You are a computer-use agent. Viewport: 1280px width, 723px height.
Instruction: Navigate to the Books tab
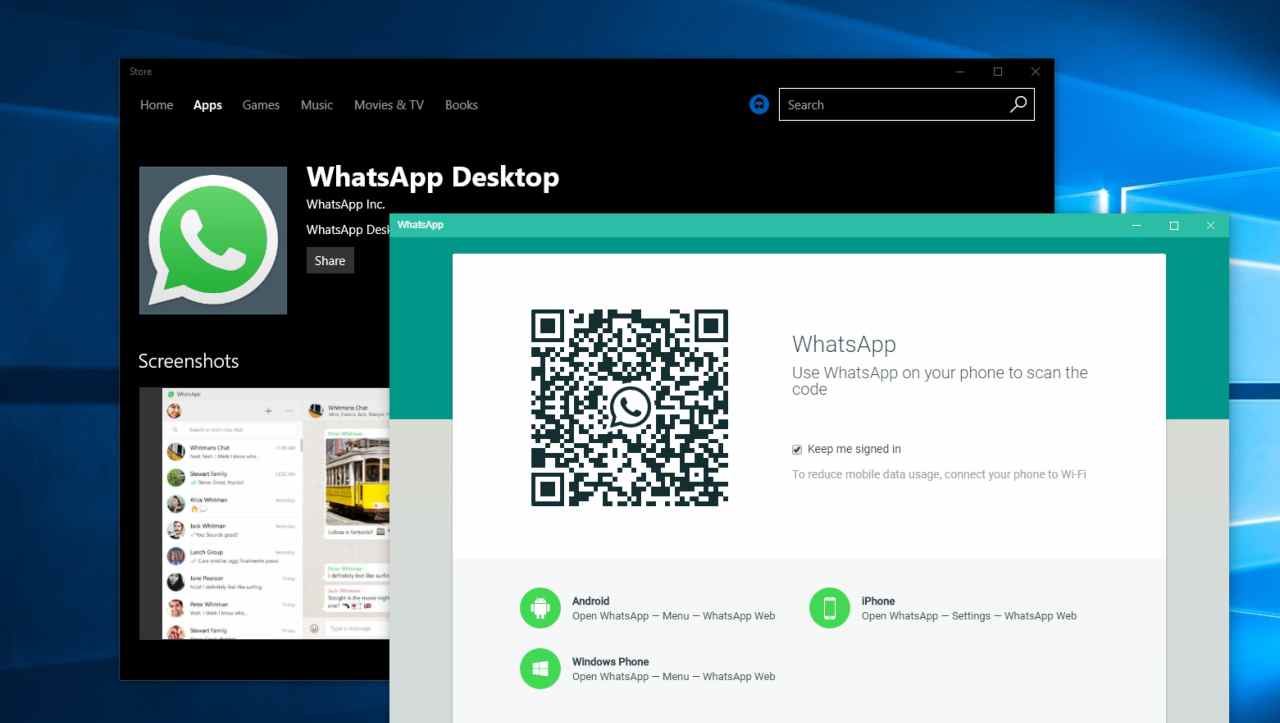click(x=461, y=105)
